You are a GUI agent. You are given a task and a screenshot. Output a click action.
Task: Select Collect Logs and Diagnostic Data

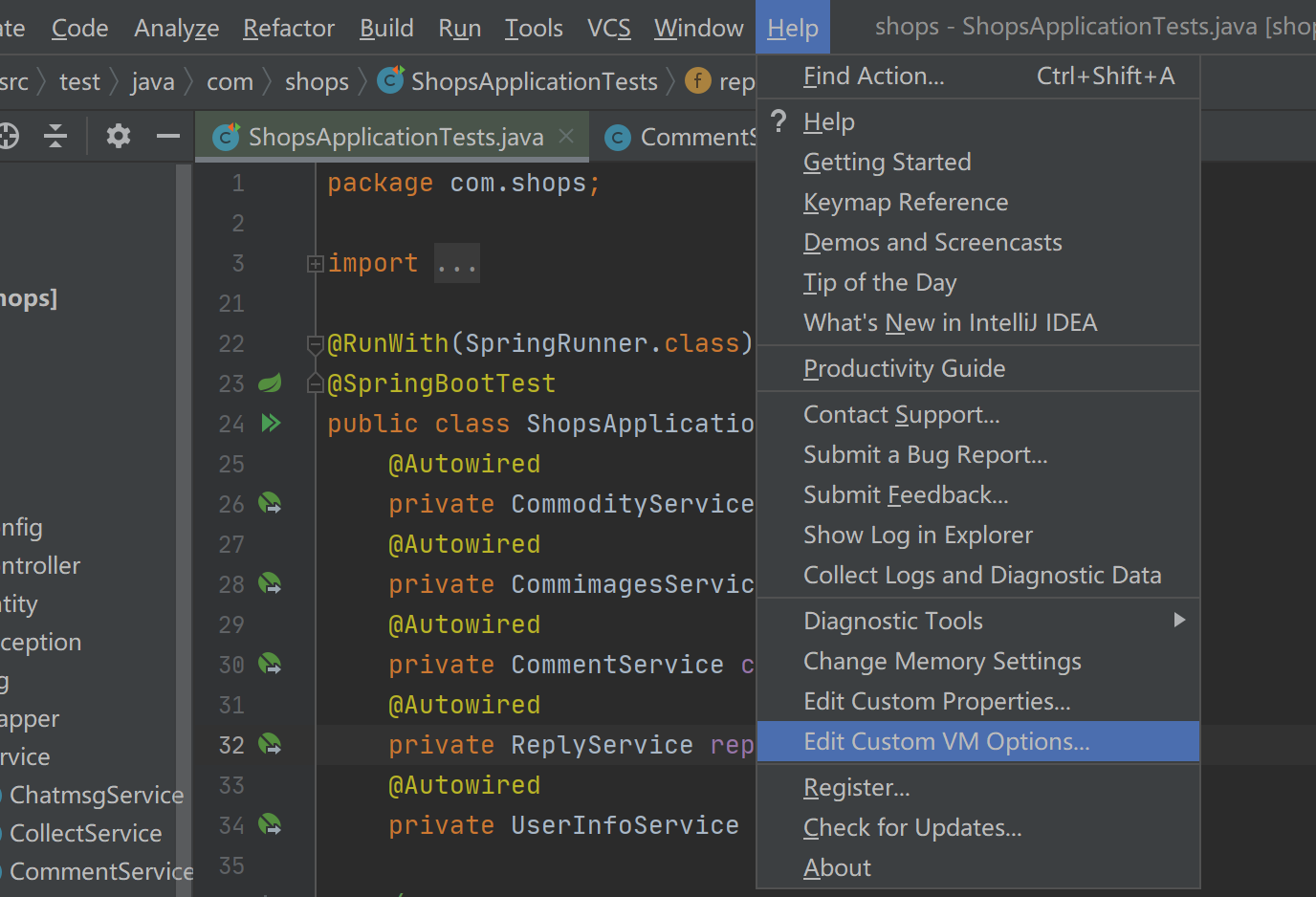pyautogui.click(x=978, y=575)
